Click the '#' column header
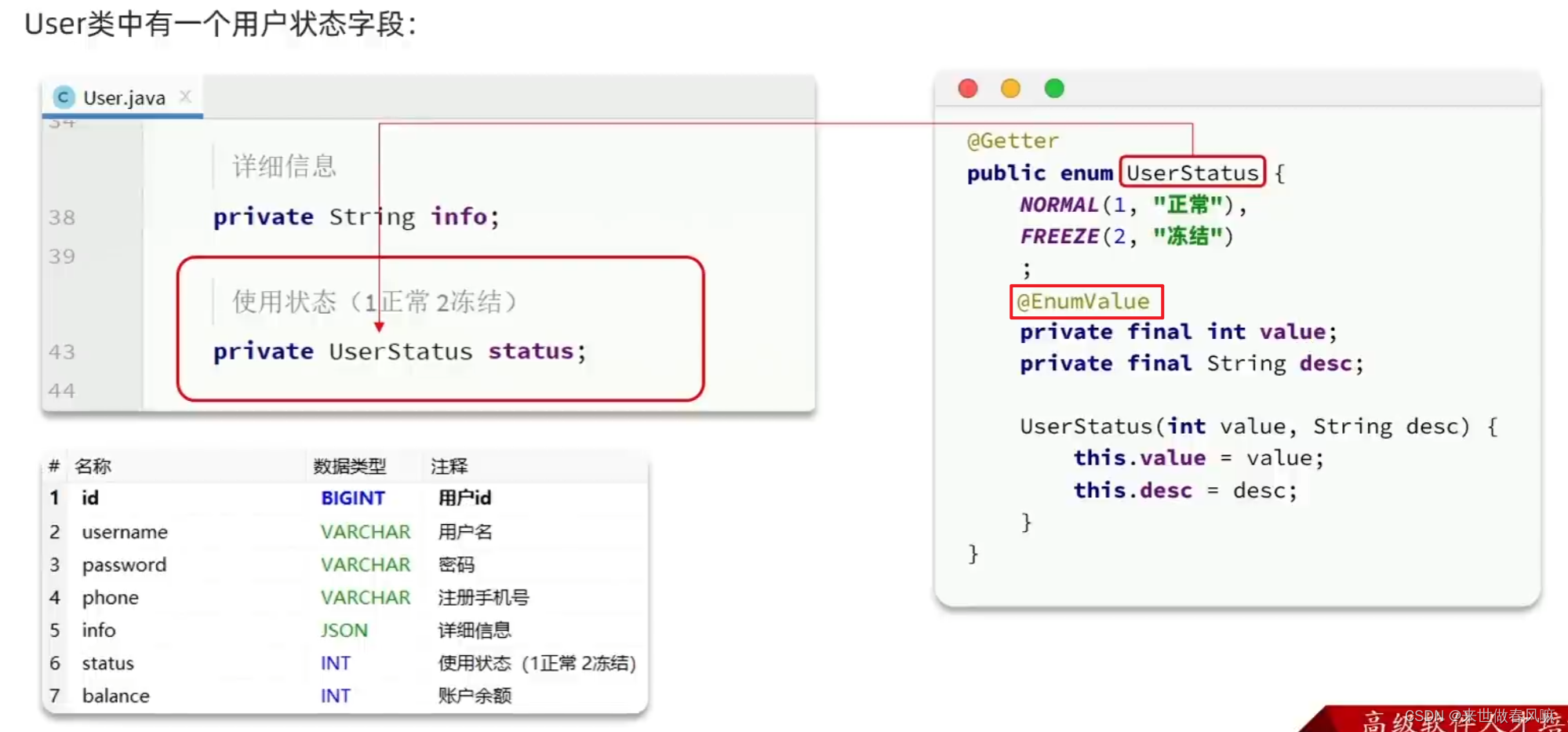The image size is (1568, 732). click(x=54, y=466)
